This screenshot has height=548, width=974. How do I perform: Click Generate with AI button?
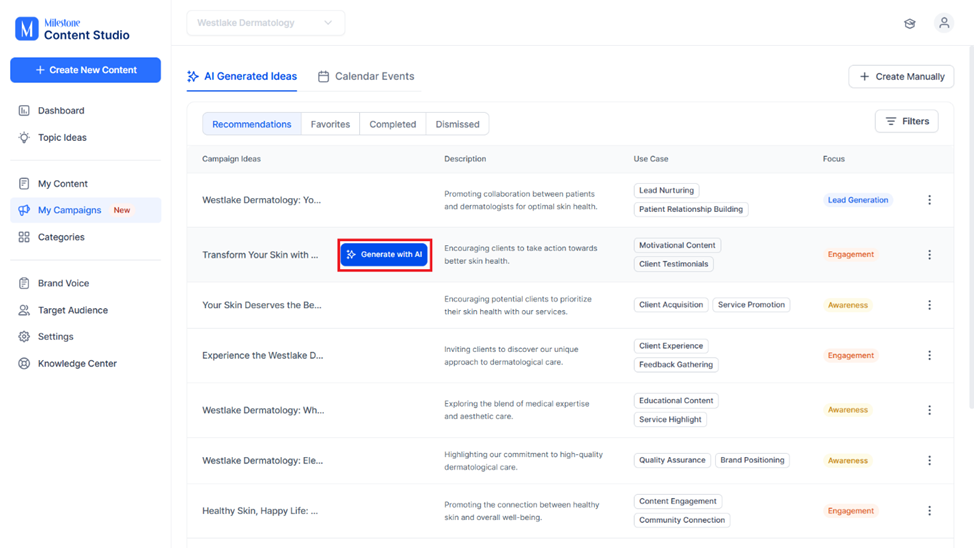385,255
